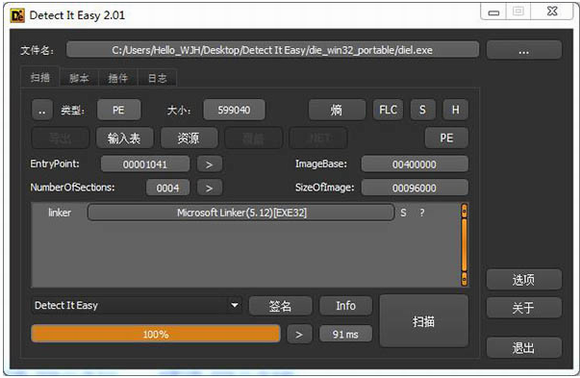Click the 签名 signature button
Image resolution: width=580 pixels, height=378 pixels.
click(x=280, y=306)
